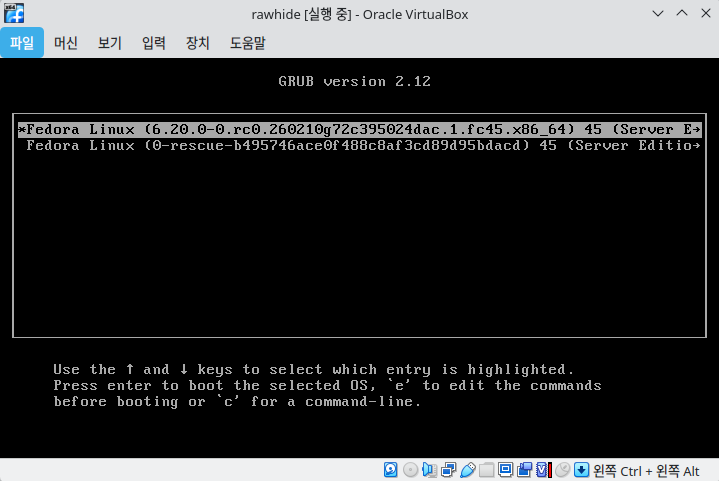Click the mouse integration status icon
Viewport: 719px width, 481px height.
point(563,470)
